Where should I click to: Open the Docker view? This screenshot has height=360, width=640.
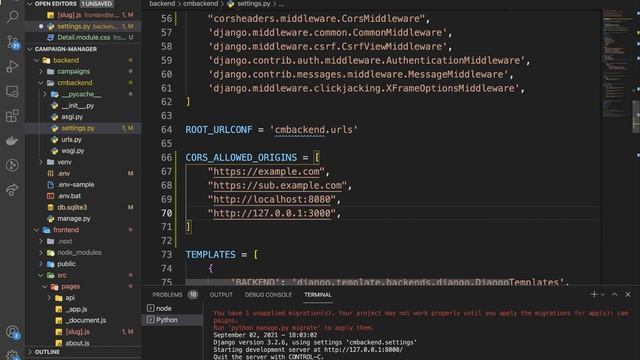(12, 140)
